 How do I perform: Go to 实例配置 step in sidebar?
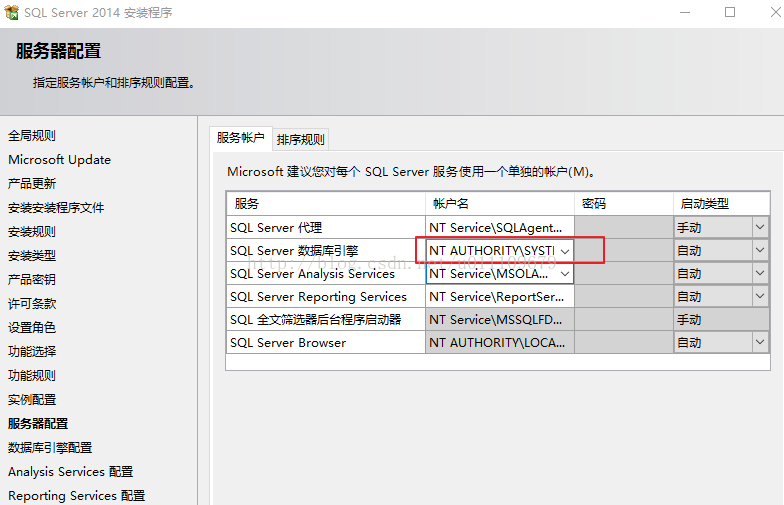pyautogui.click(x=32, y=400)
